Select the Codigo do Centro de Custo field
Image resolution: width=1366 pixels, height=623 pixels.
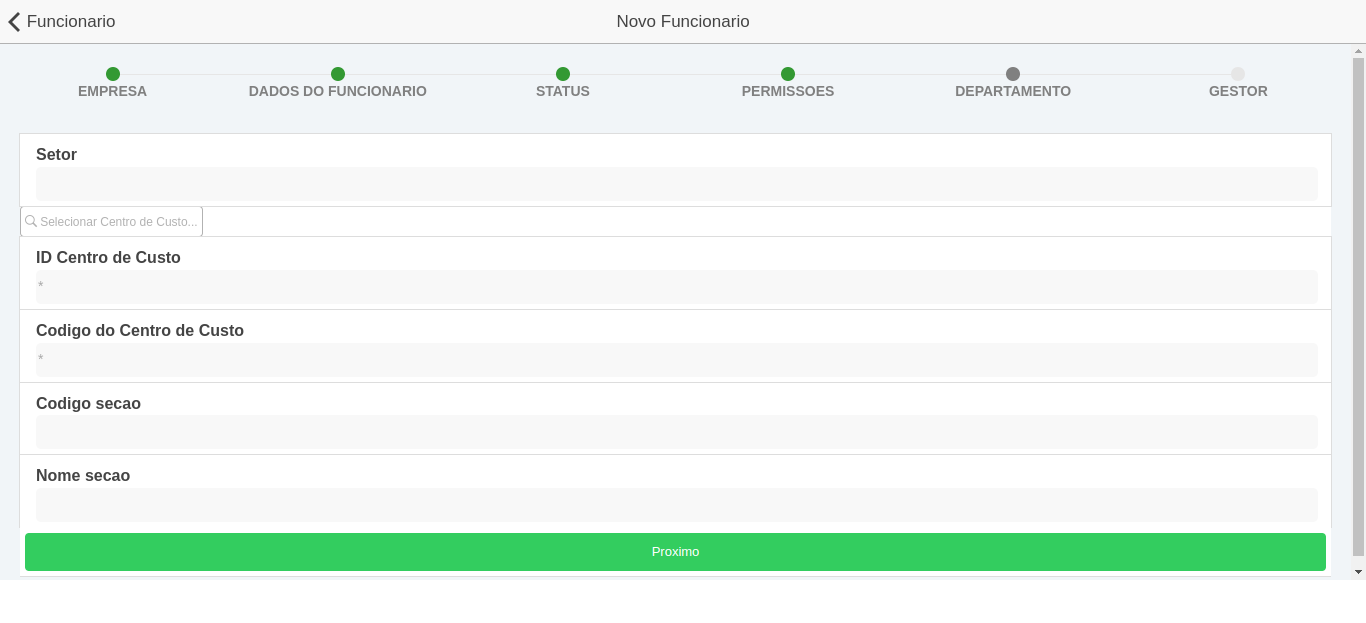pyautogui.click(x=676, y=360)
